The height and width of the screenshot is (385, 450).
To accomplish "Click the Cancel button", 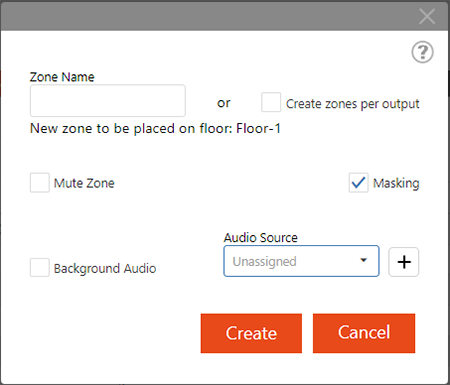I will (x=364, y=333).
